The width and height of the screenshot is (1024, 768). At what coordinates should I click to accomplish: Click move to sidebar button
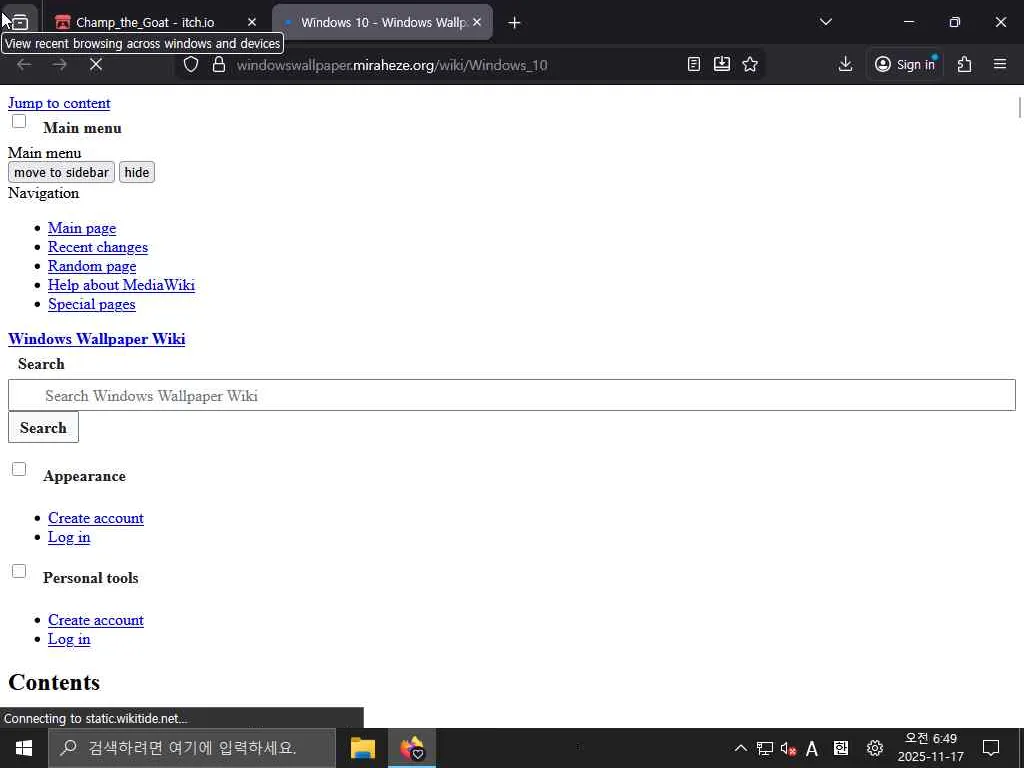tap(61, 172)
